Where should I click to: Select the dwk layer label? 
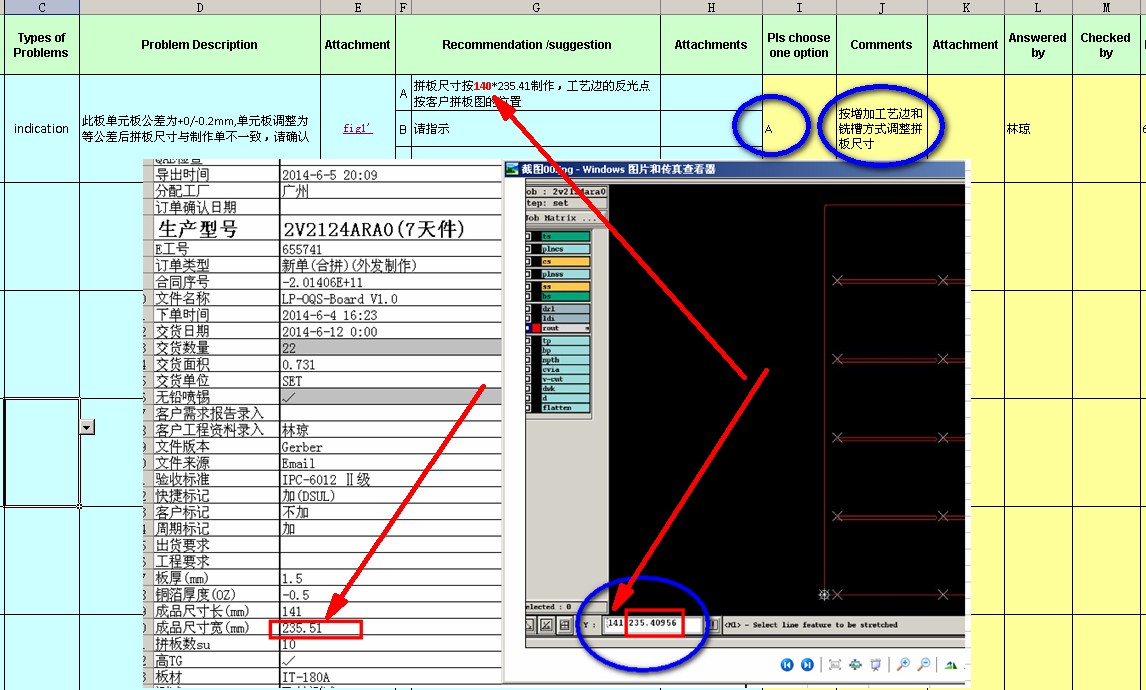pyautogui.click(x=565, y=389)
